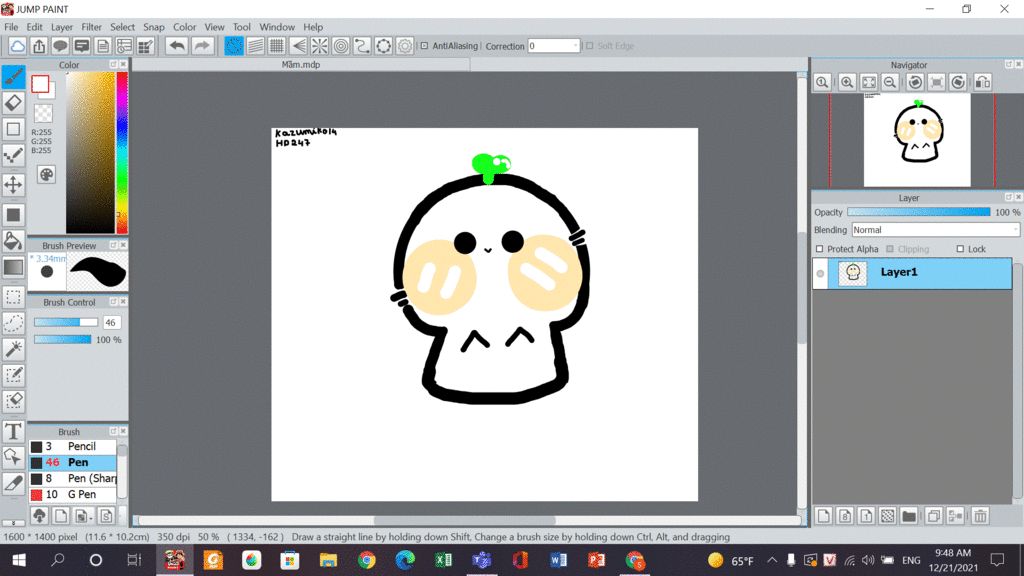1024x576 pixels.
Task: Add a new layer in Layer panel
Action: (824, 516)
